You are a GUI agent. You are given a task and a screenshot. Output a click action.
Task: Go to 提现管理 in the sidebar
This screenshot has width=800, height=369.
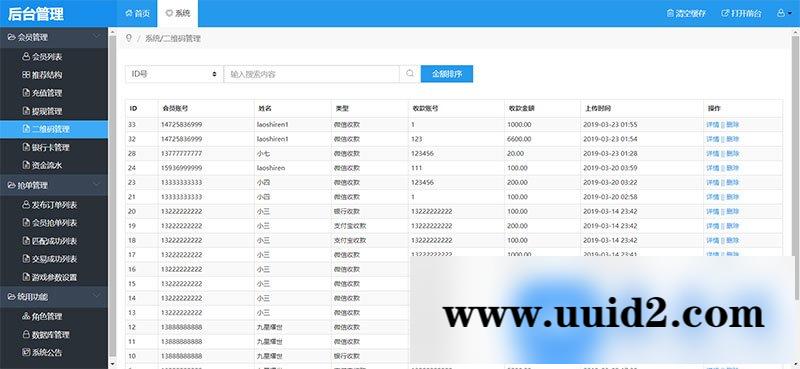[x=42, y=111]
